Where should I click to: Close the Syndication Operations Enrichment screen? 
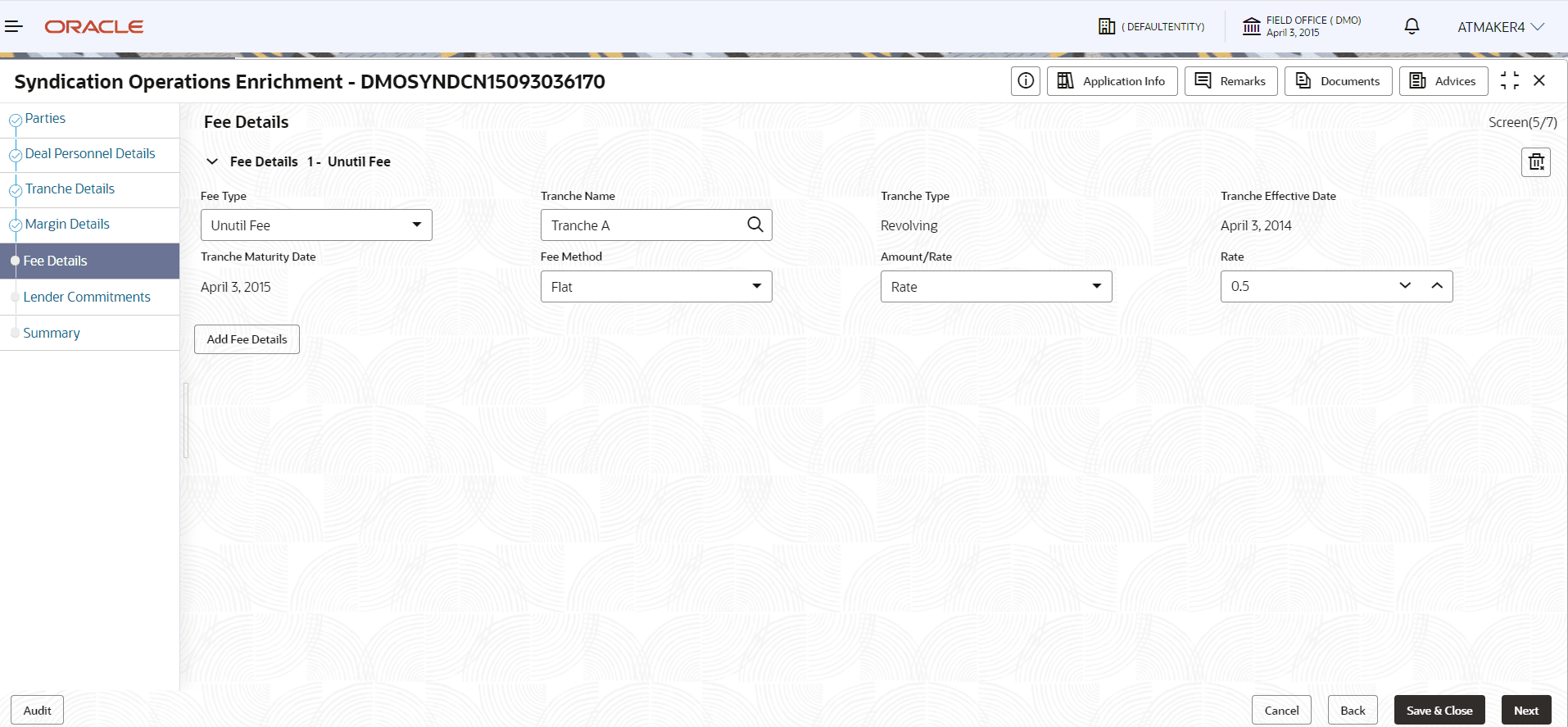(1539, 80)
